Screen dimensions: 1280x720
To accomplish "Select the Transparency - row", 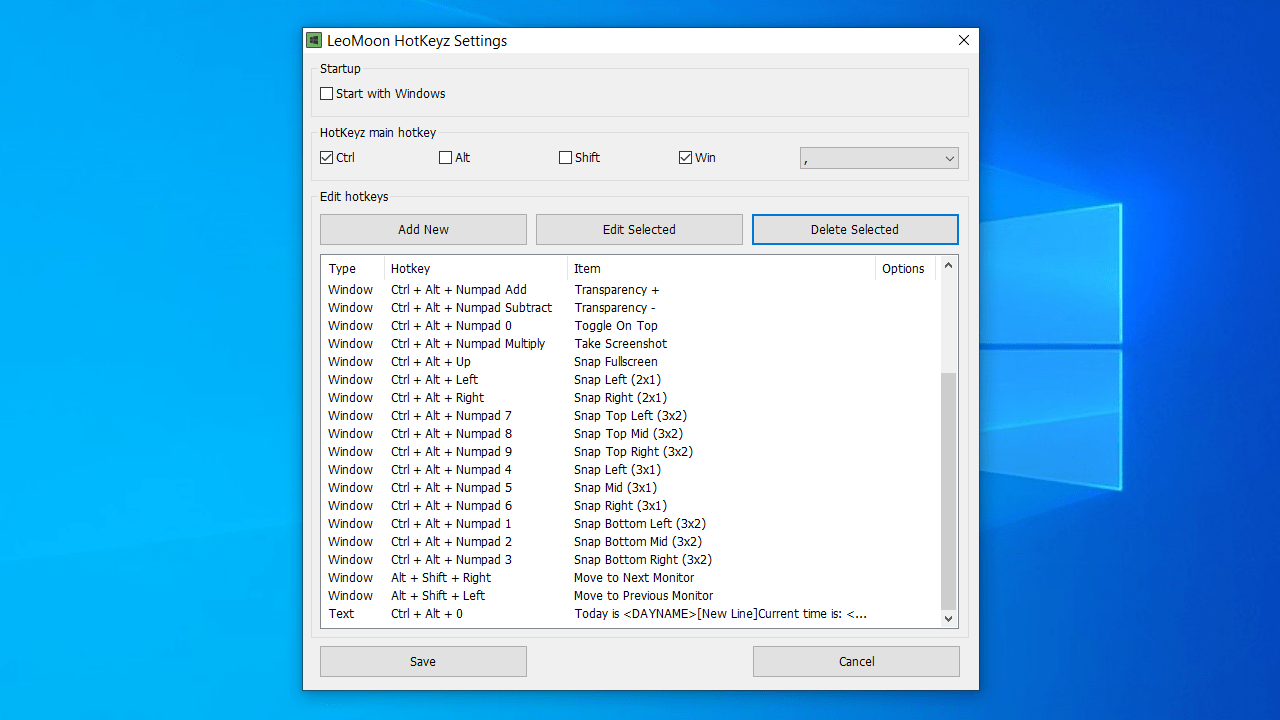I will coord(631,308).
